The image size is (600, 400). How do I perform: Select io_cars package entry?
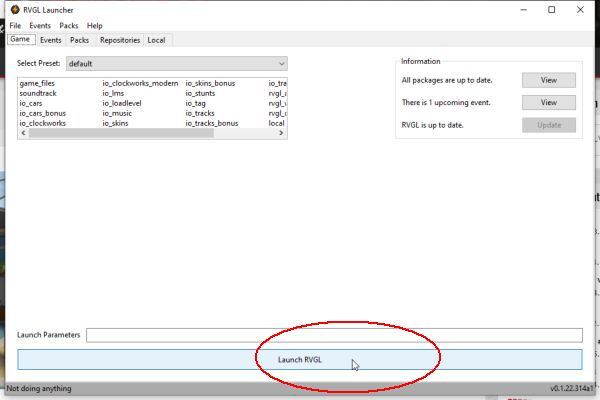tap(31, 103)
